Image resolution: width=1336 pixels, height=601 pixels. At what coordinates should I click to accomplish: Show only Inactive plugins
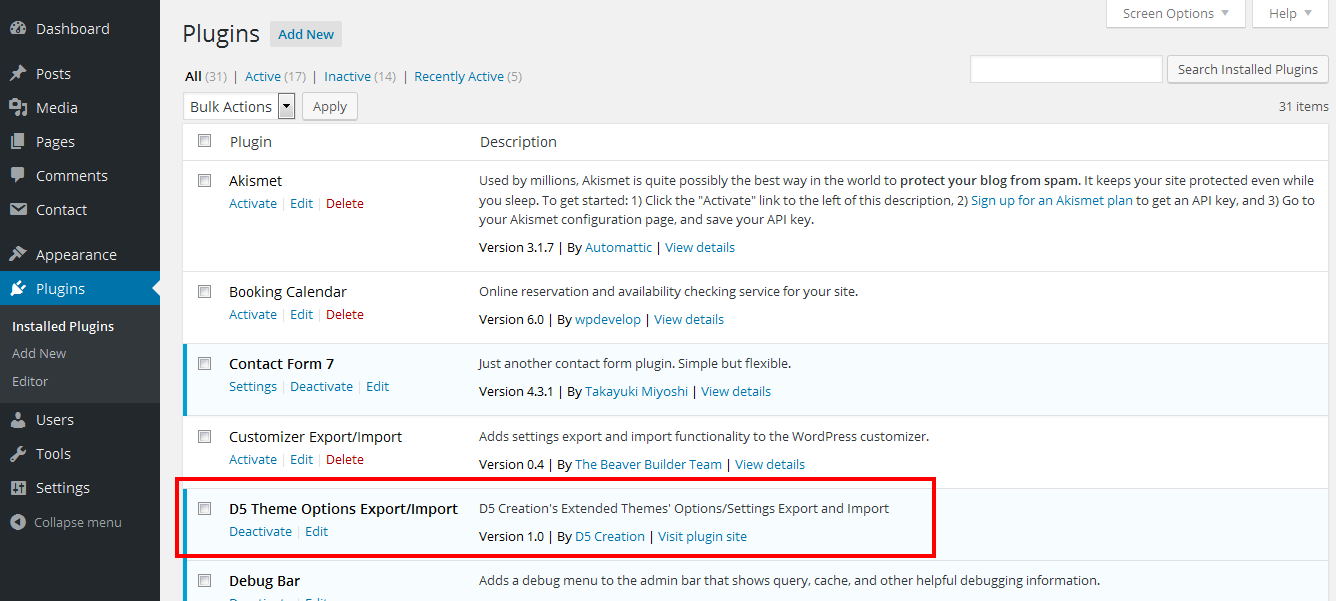(347, 76)
